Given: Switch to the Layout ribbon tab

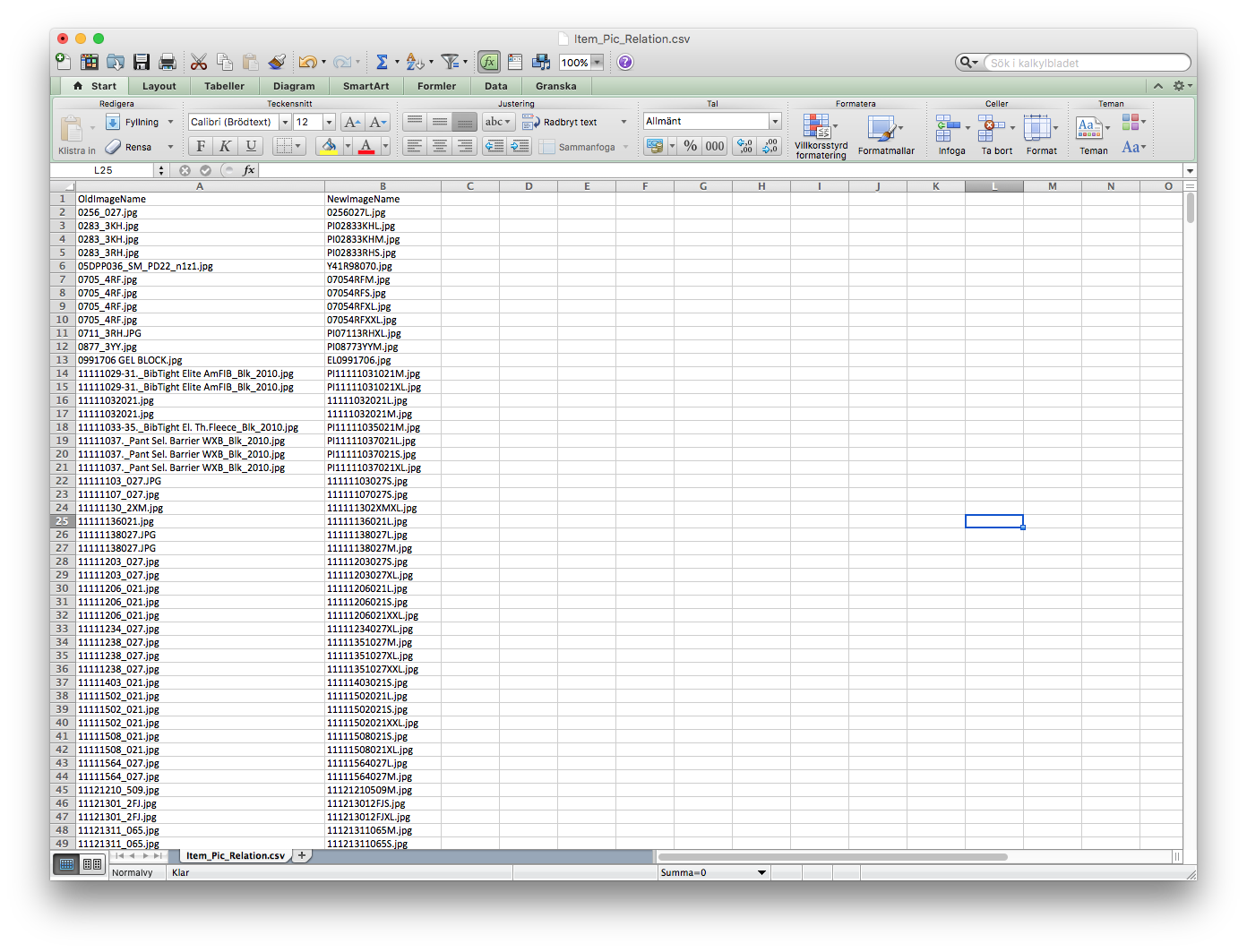Looking at the screenshot, I should [159, 86].
